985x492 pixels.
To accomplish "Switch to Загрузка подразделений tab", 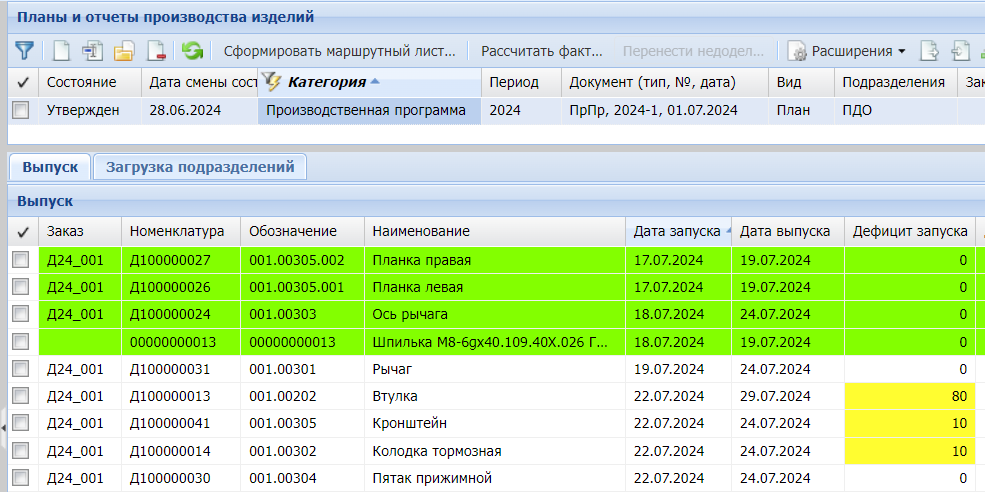I will [x=200, y=167].
